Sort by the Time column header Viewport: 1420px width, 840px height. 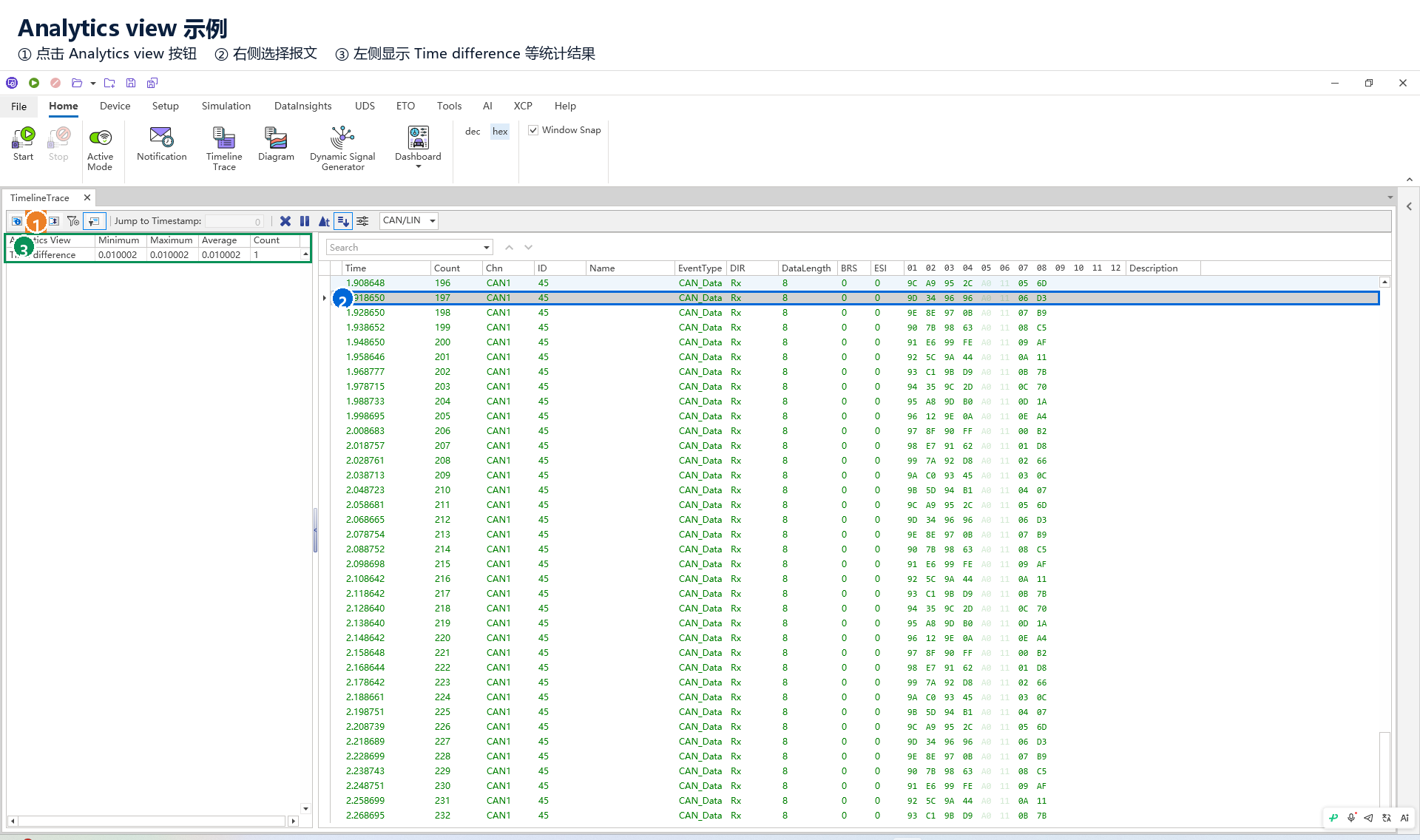click(x=386, y=268)
